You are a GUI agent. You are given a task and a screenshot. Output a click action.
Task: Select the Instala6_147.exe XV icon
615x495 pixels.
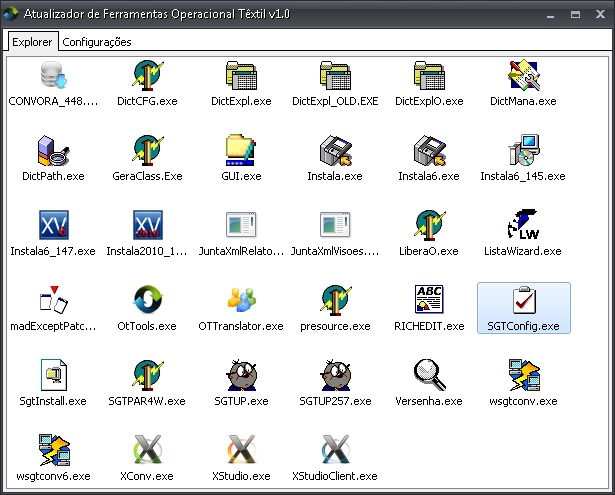(53, 227)
